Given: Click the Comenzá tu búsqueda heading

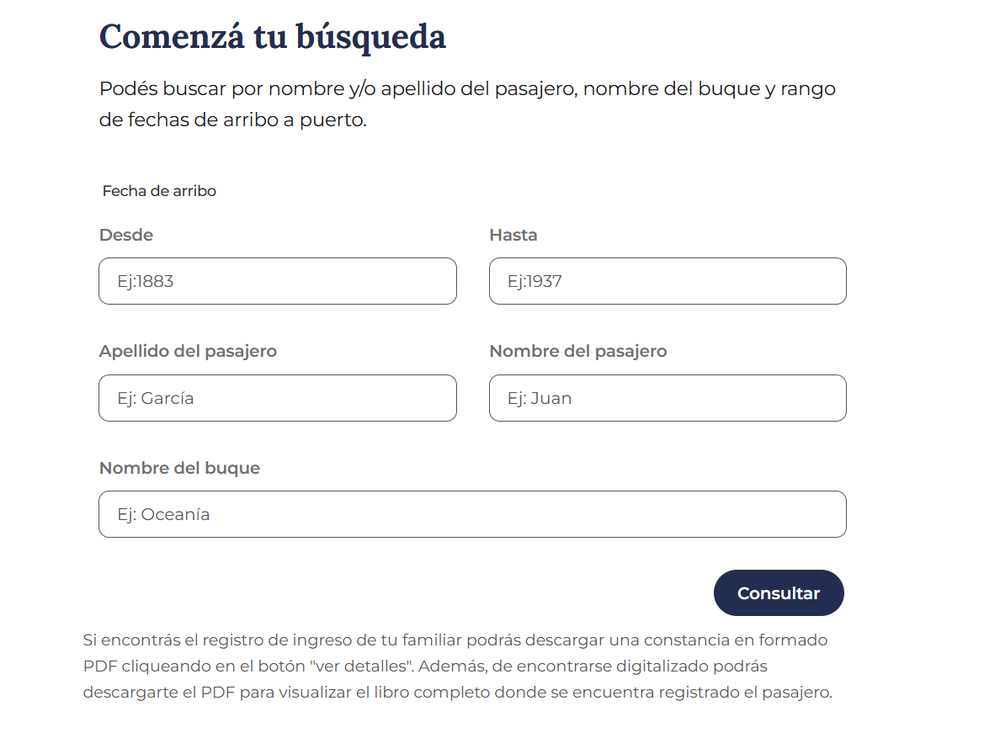Looking at the screenshot, I should [272, 36].
